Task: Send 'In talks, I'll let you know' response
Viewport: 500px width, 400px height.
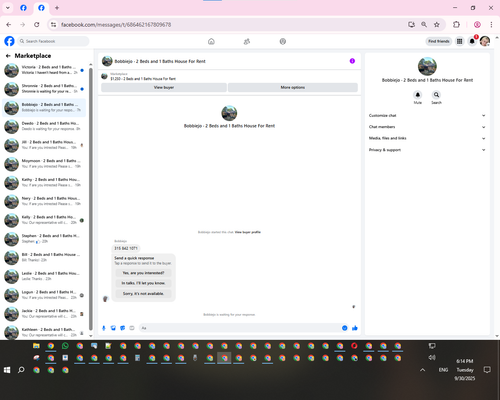Action: coord(143,283)
